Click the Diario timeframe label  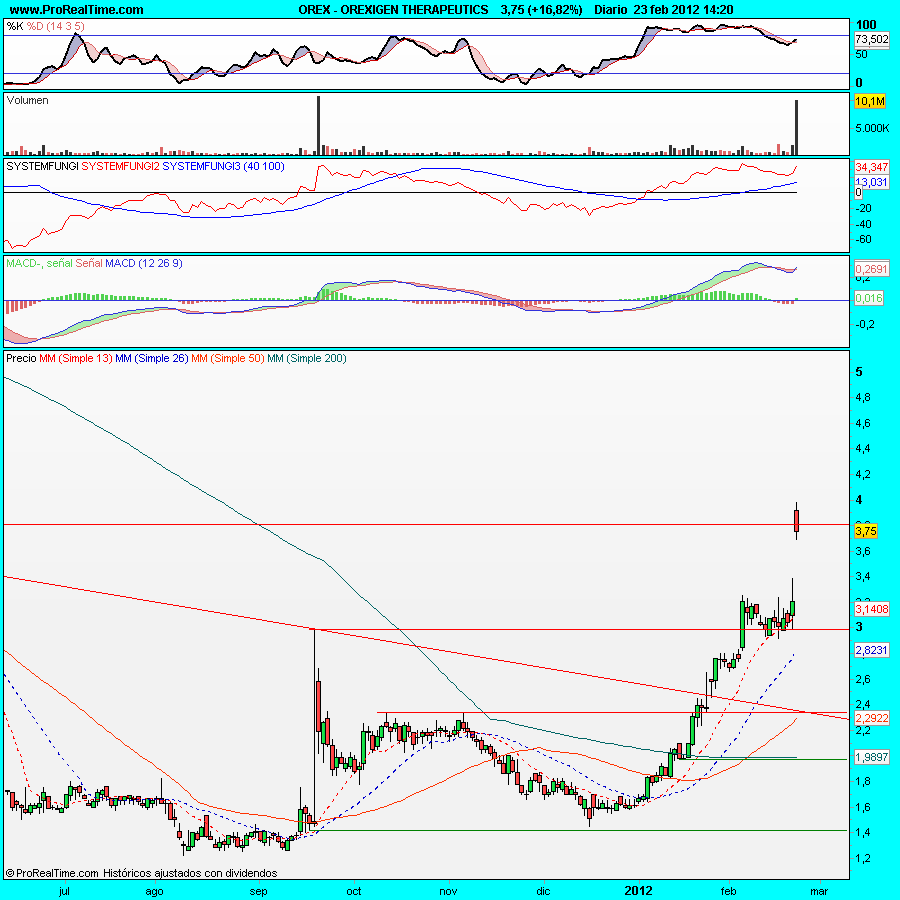coord(611,10)
